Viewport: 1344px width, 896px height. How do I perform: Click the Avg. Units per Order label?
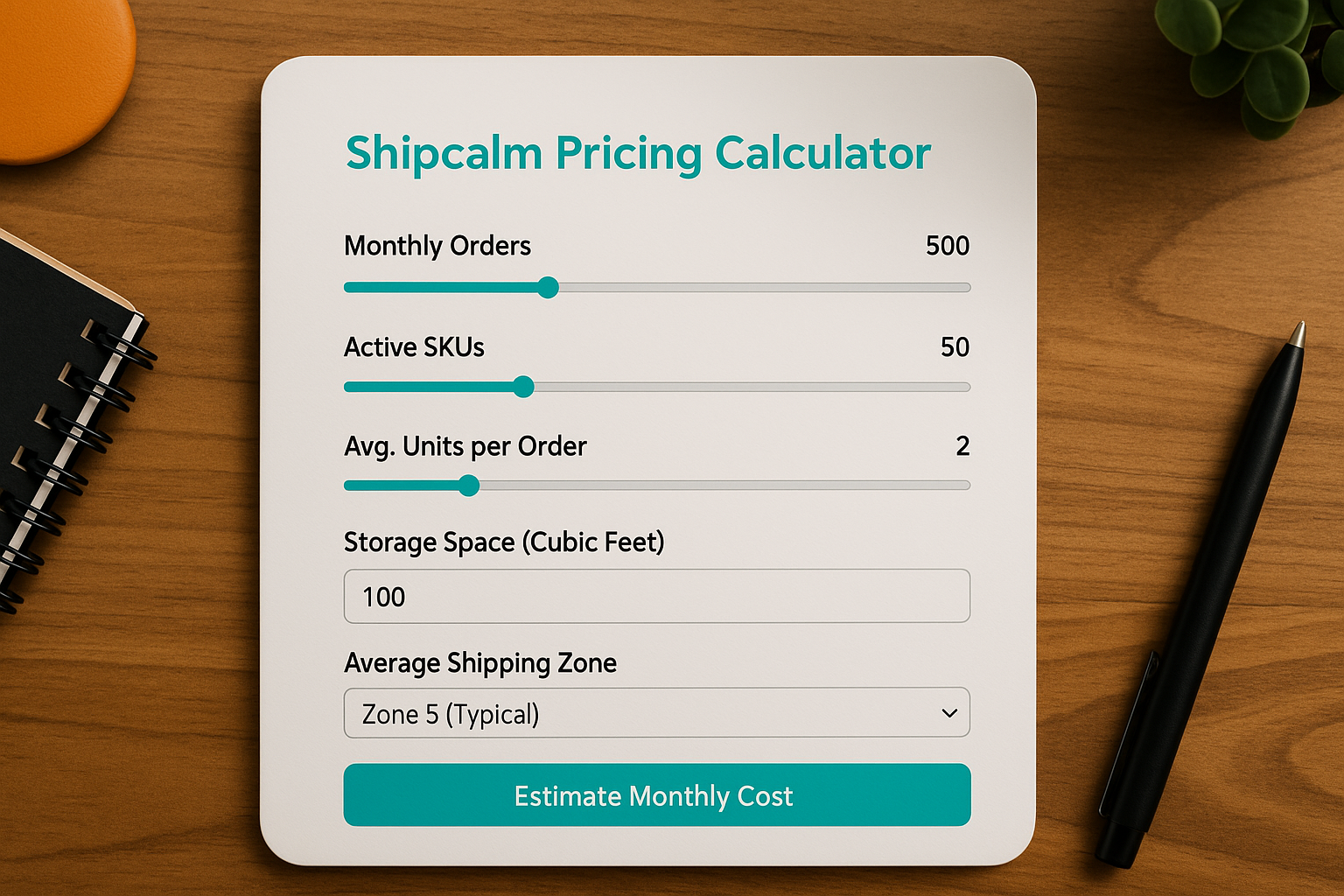click(465, 446)
